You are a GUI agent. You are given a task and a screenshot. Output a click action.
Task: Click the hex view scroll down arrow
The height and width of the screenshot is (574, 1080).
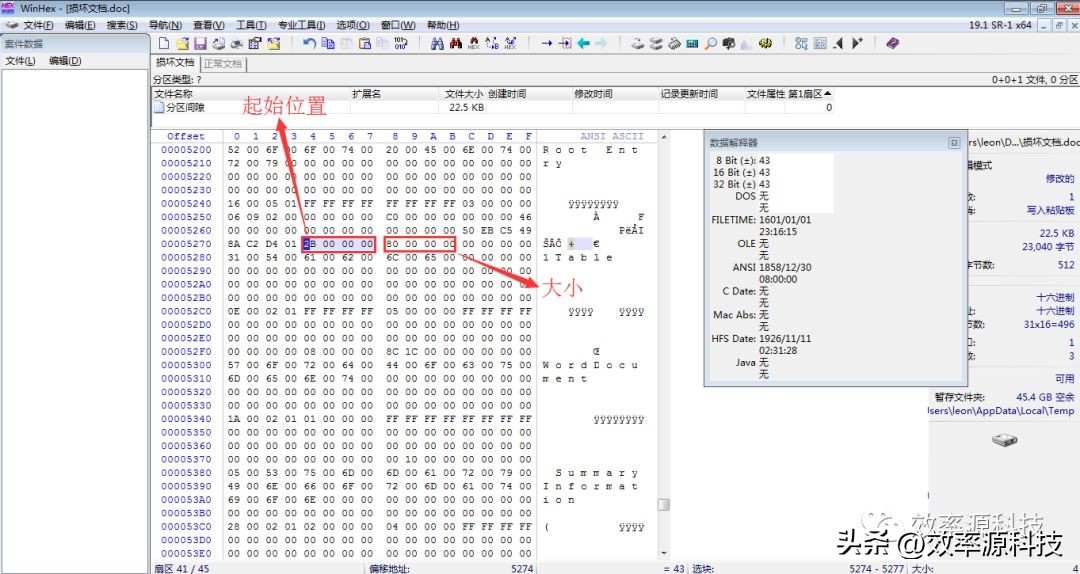[x=664, y=553]
